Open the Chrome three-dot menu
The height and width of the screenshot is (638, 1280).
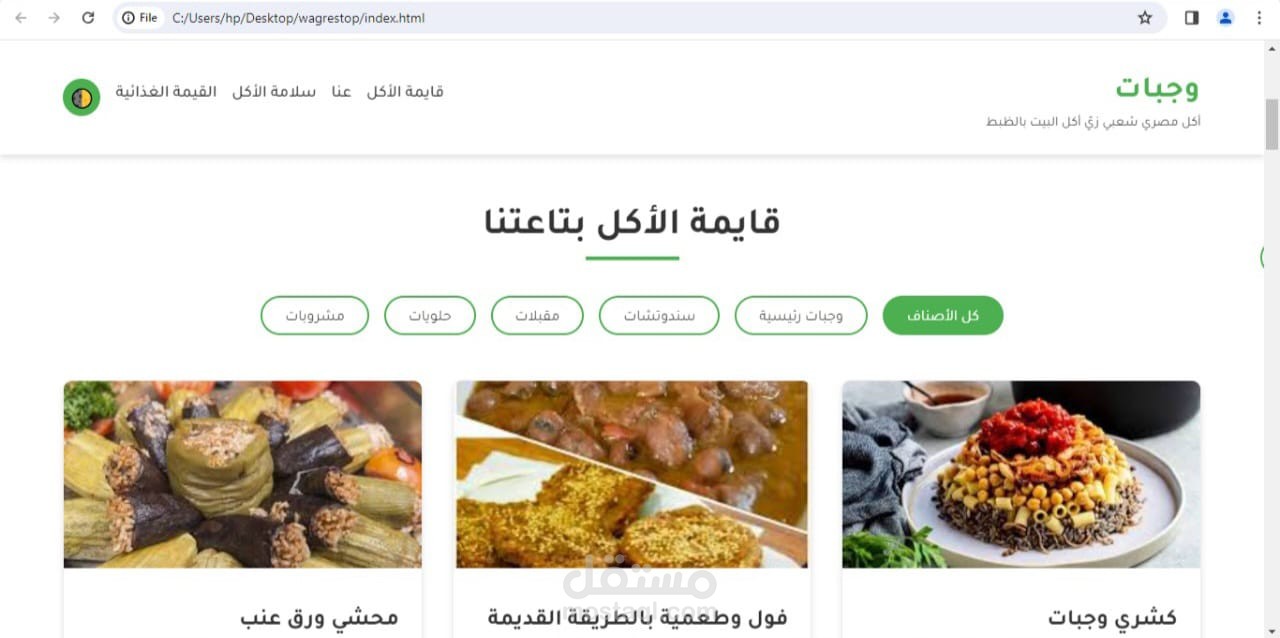point(1259,18)
